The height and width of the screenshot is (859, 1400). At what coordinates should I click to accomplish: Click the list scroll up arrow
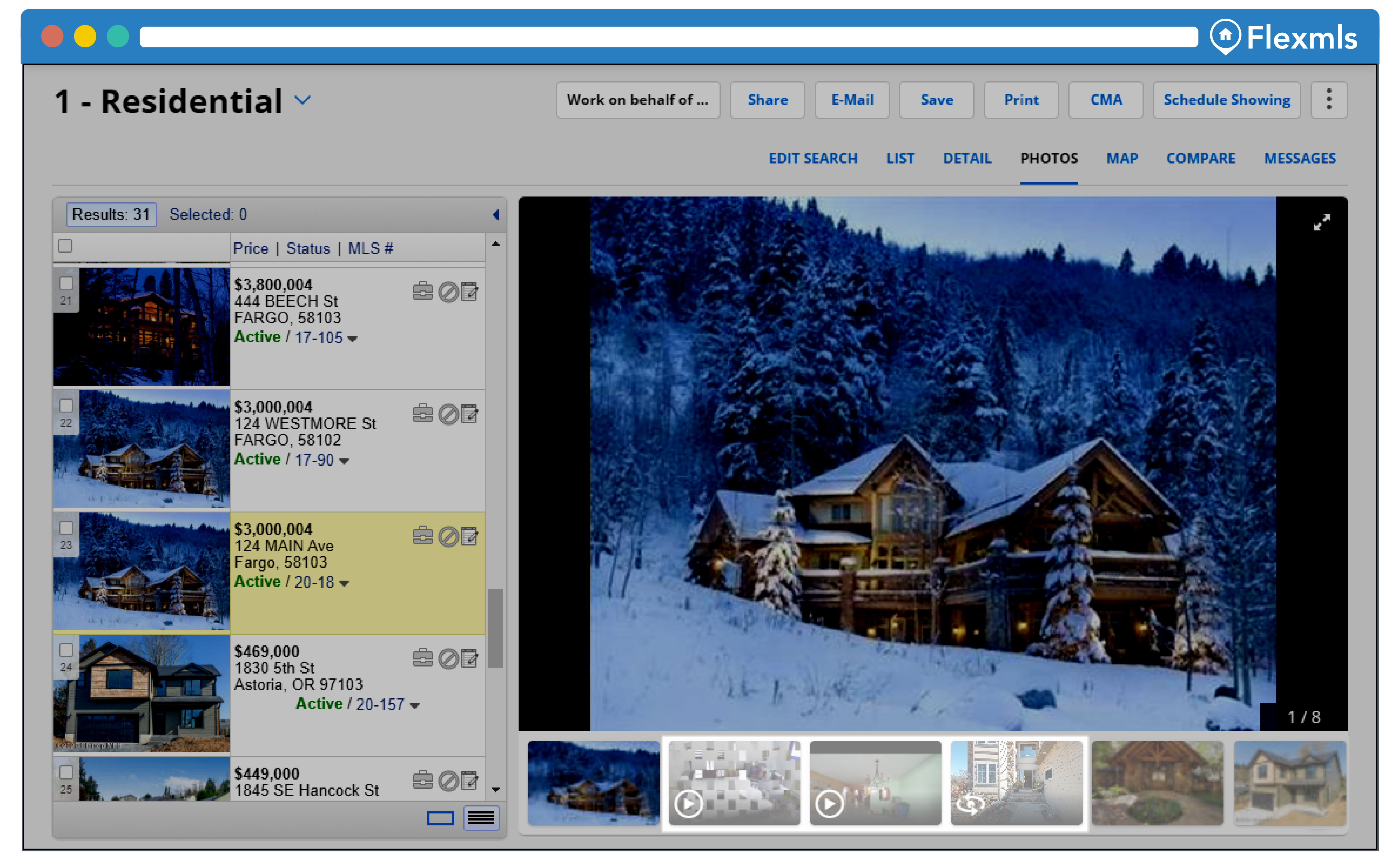pos(495,244)
